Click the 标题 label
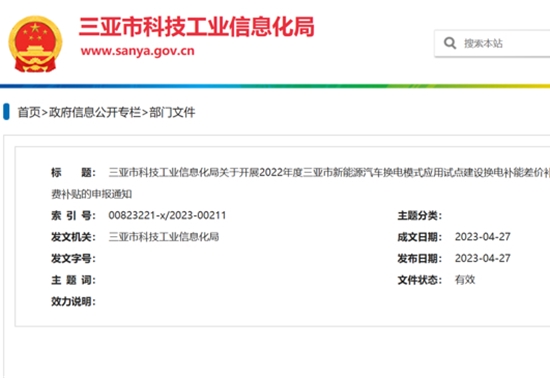 (73, 173)
